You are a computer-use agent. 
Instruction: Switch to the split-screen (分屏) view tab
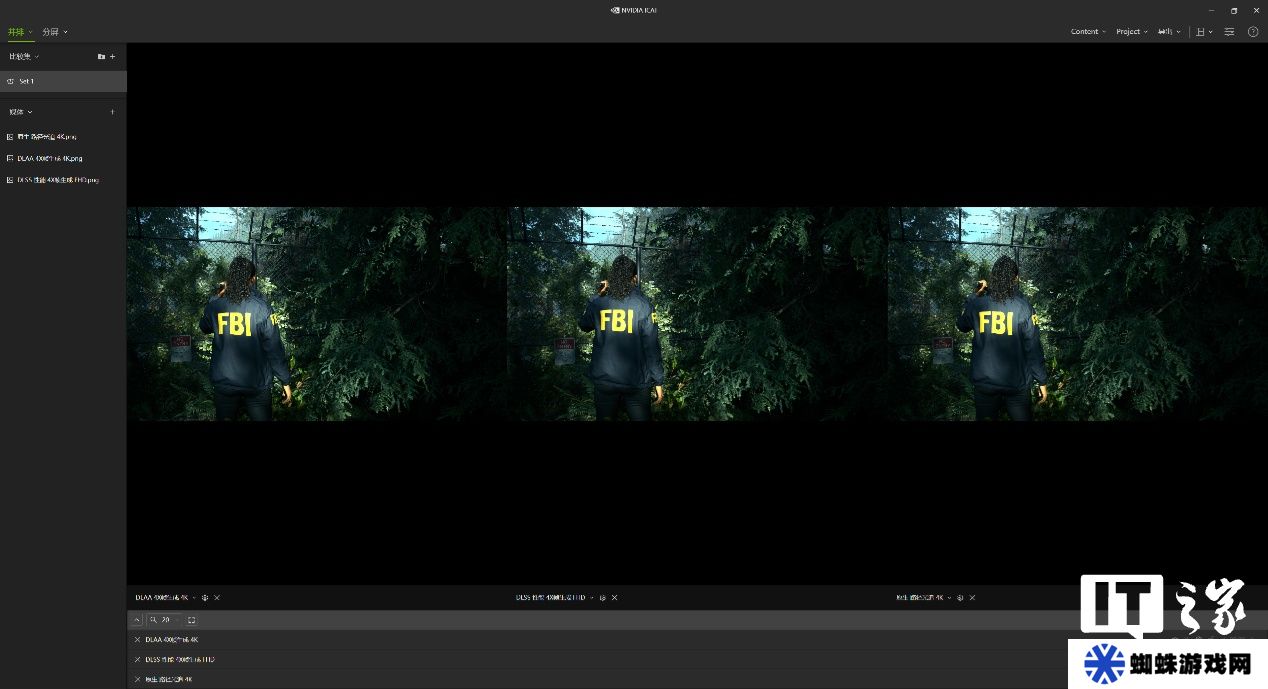[54, 32]
